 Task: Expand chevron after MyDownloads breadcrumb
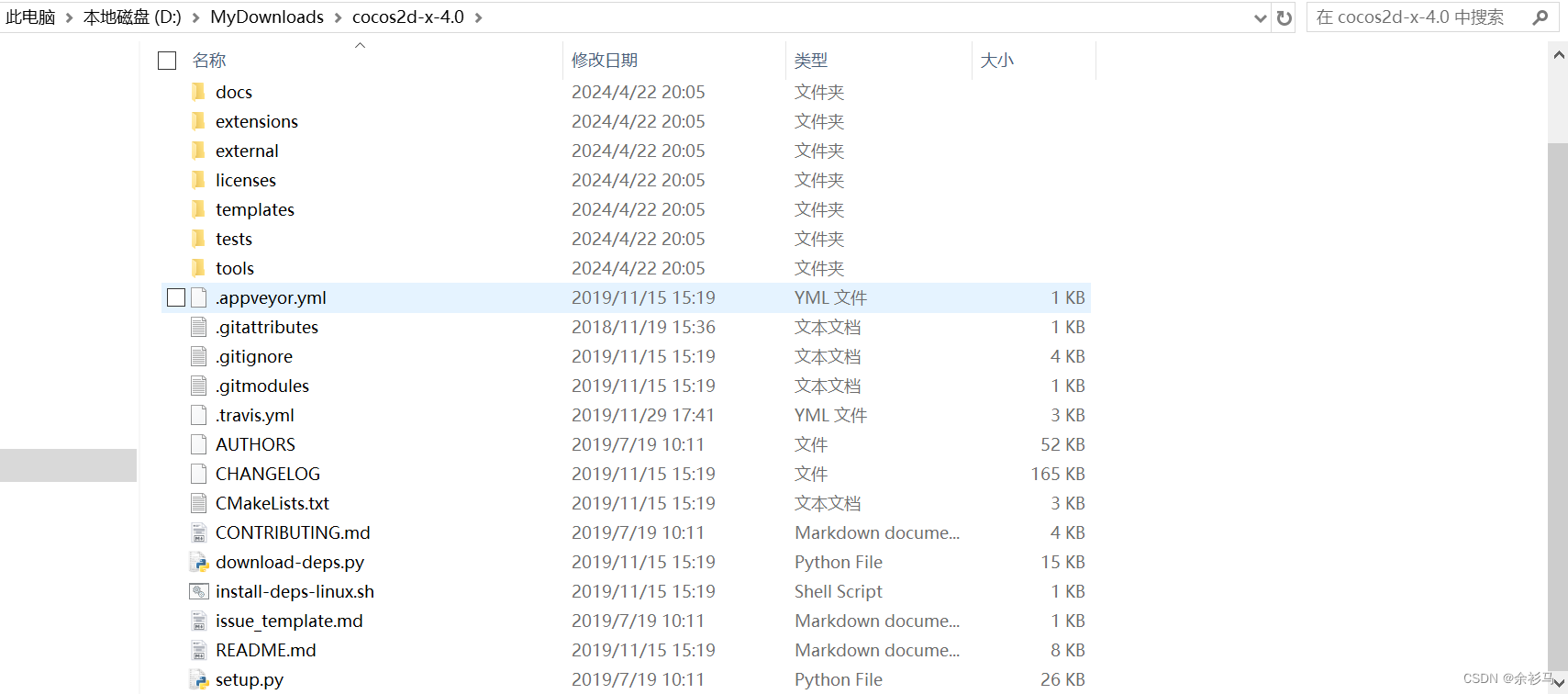coord(338,17)
